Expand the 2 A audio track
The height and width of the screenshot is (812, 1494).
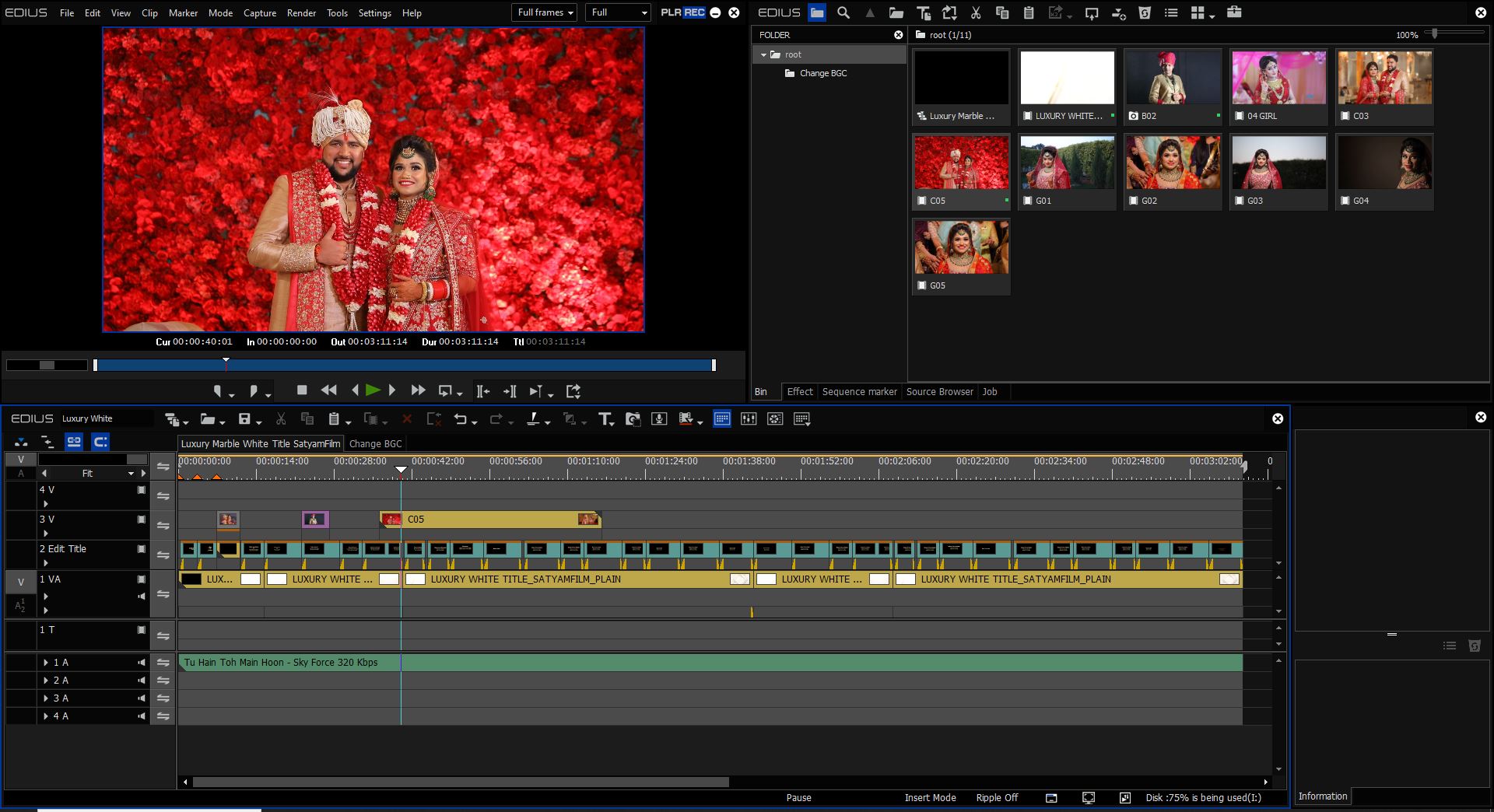pos(46,681)
